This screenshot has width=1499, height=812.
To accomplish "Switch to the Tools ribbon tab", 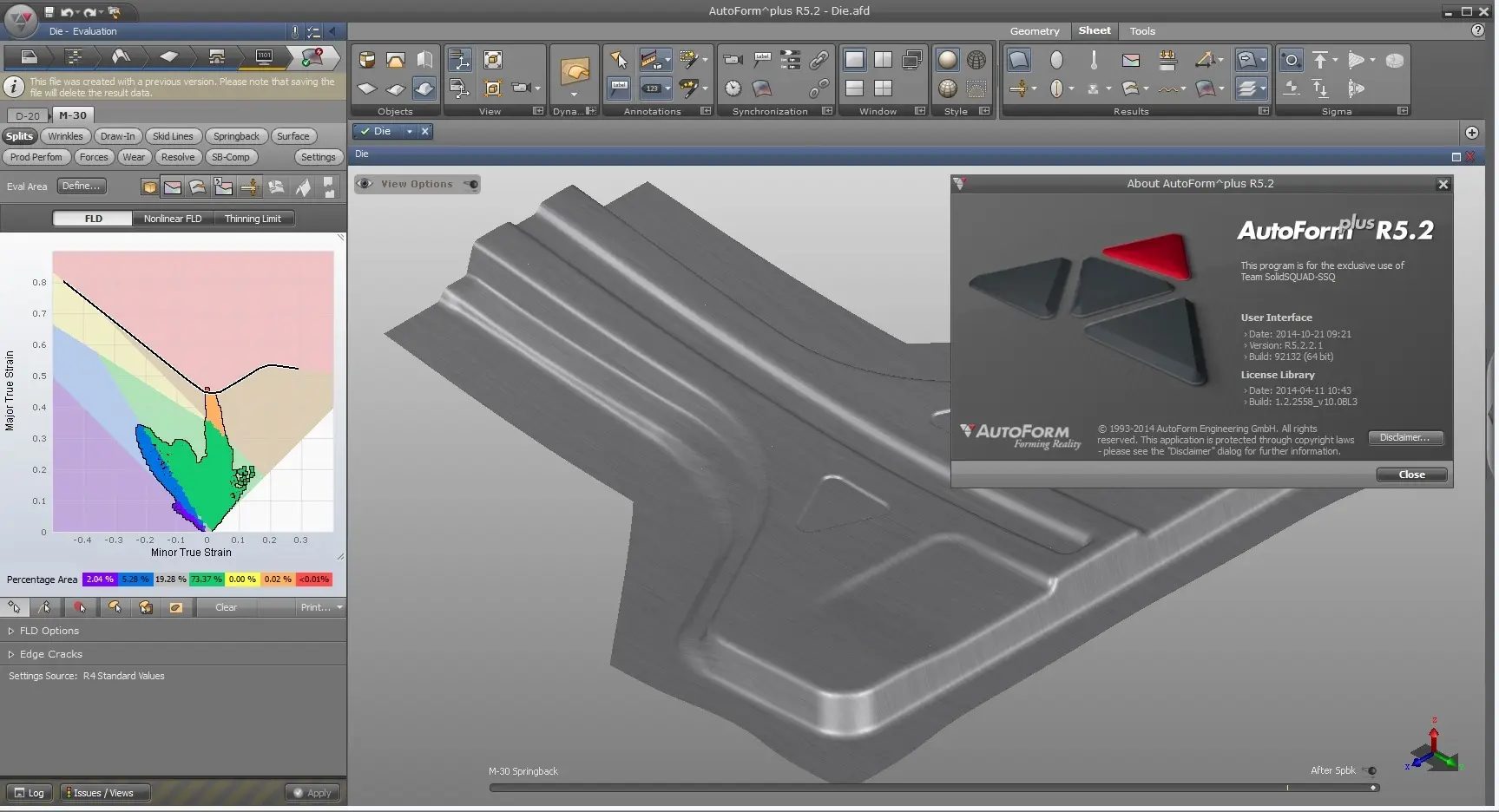I will click(x=1142, y=31).
